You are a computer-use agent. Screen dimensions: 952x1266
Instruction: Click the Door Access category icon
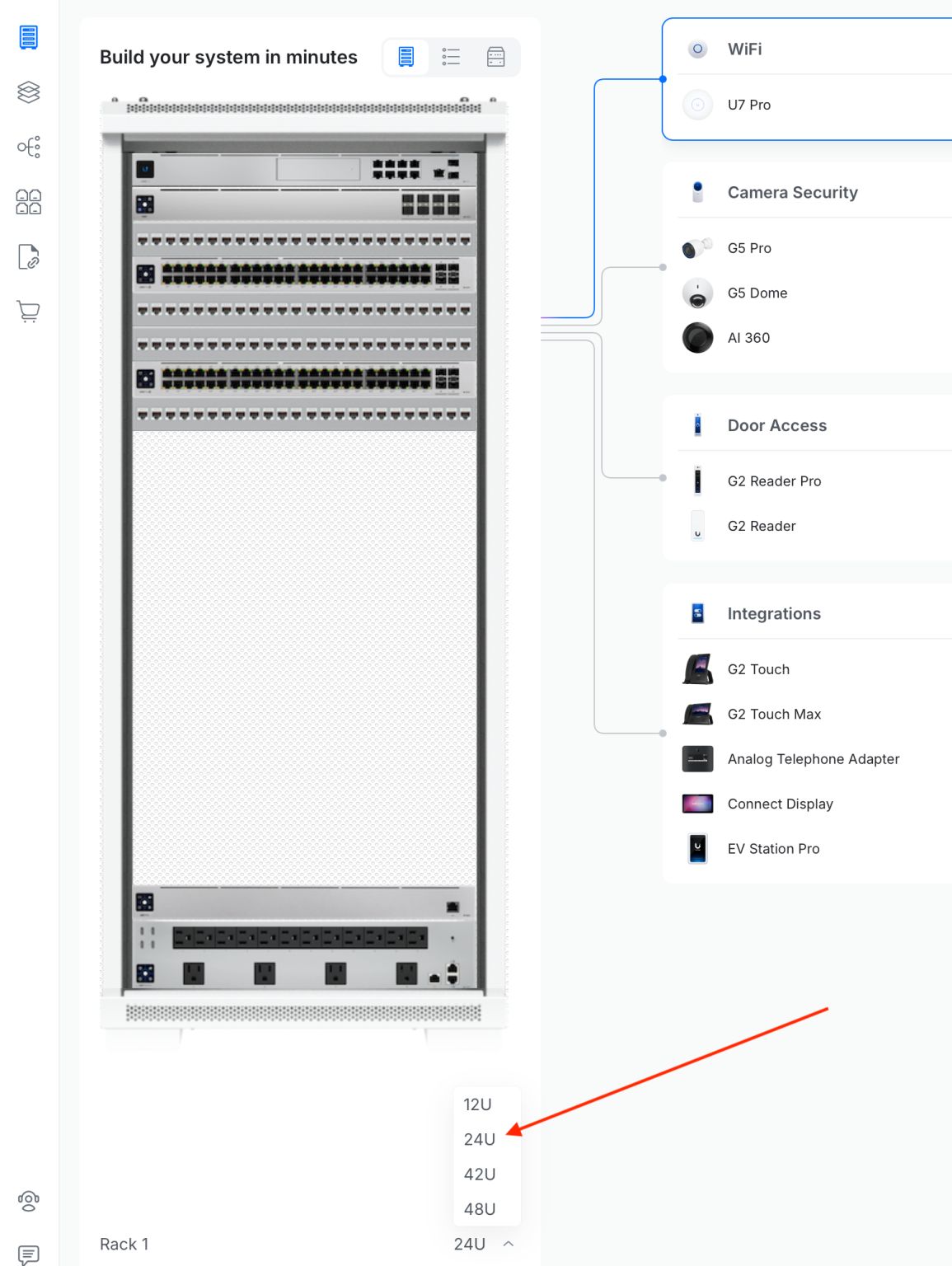(x=697, y=425)
